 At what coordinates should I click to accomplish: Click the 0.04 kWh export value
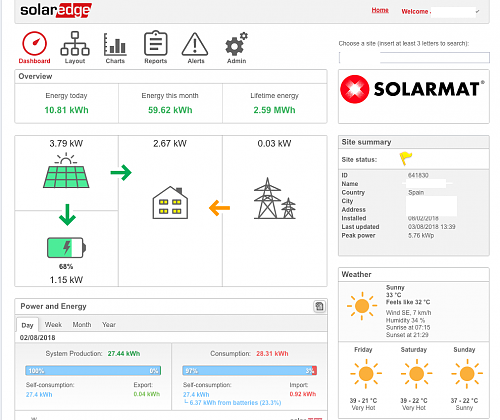point(147,394)
